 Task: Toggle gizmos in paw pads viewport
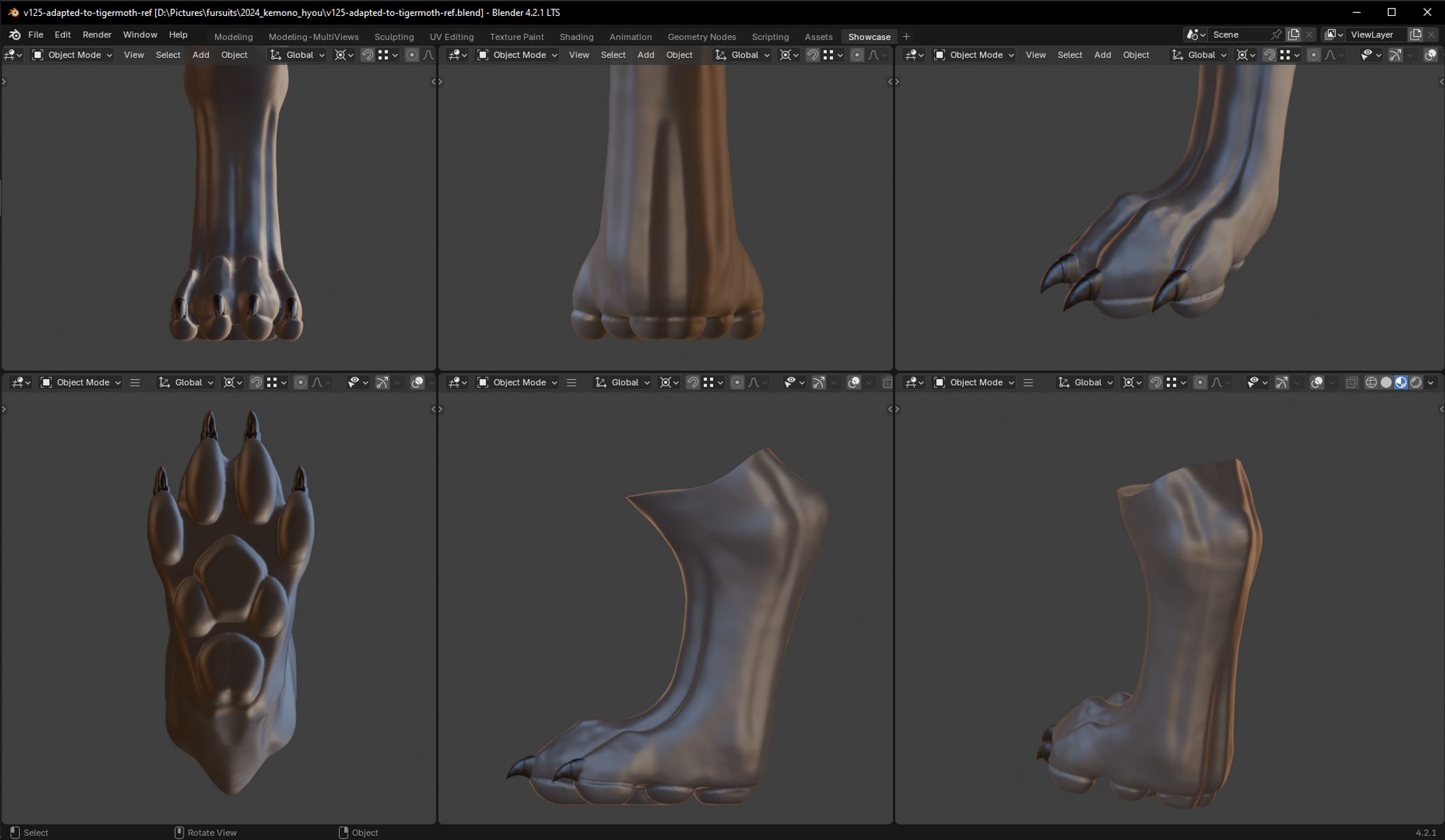(382, 383)
